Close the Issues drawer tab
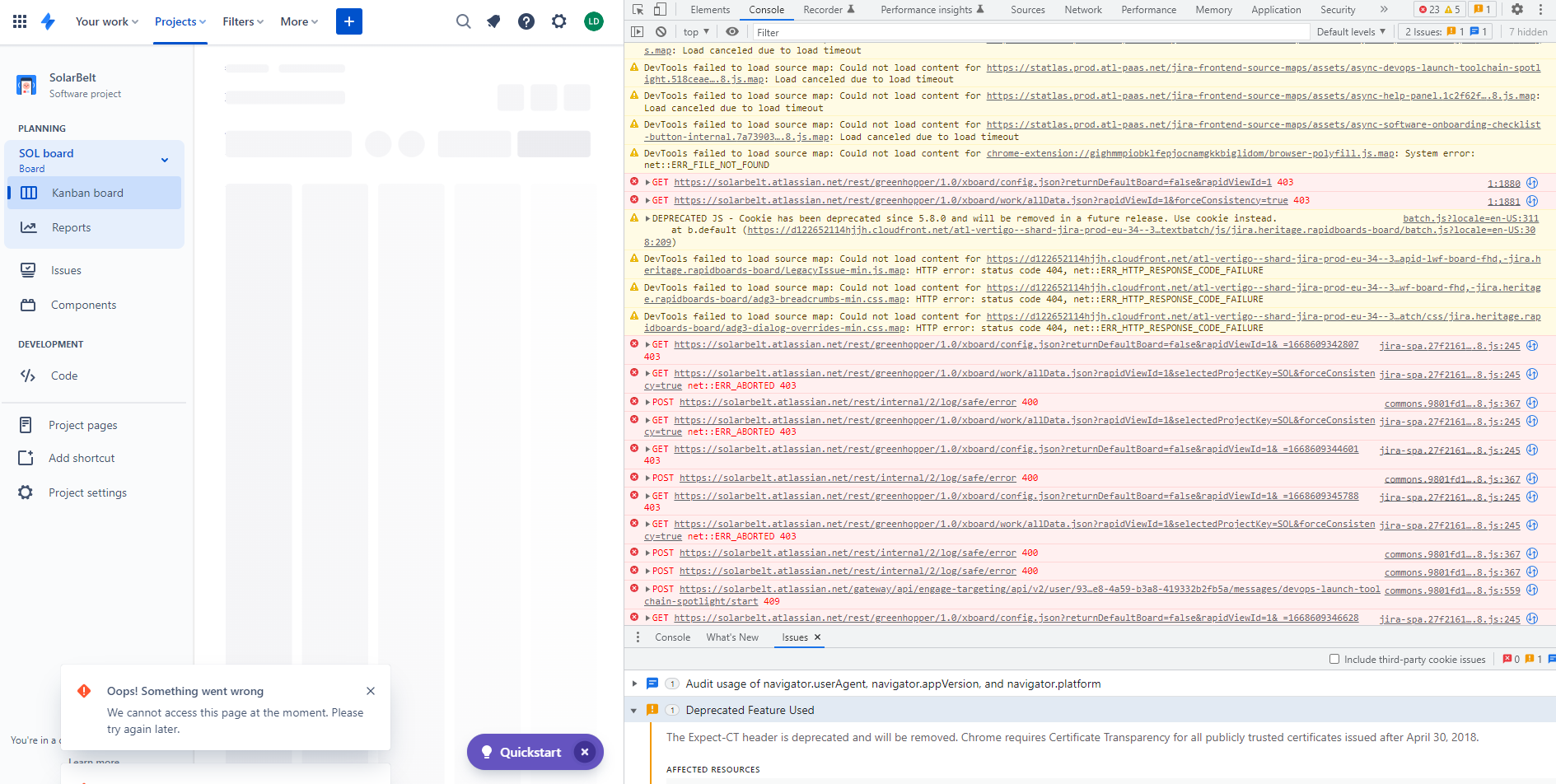This screenshot has height=784, width=1556. [x=817, y=637]
